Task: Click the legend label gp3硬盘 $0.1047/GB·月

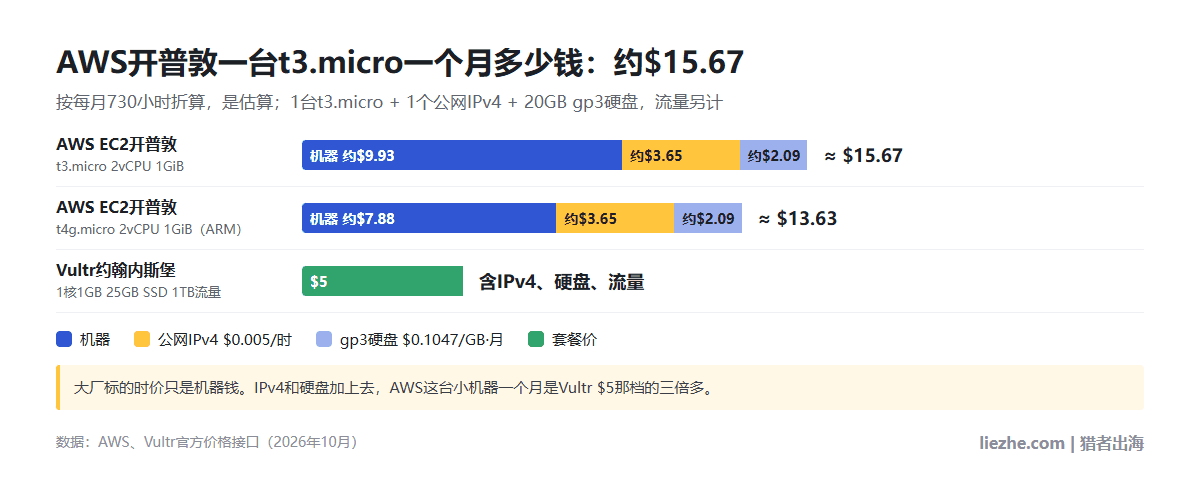Action: [x=421, y=340]
